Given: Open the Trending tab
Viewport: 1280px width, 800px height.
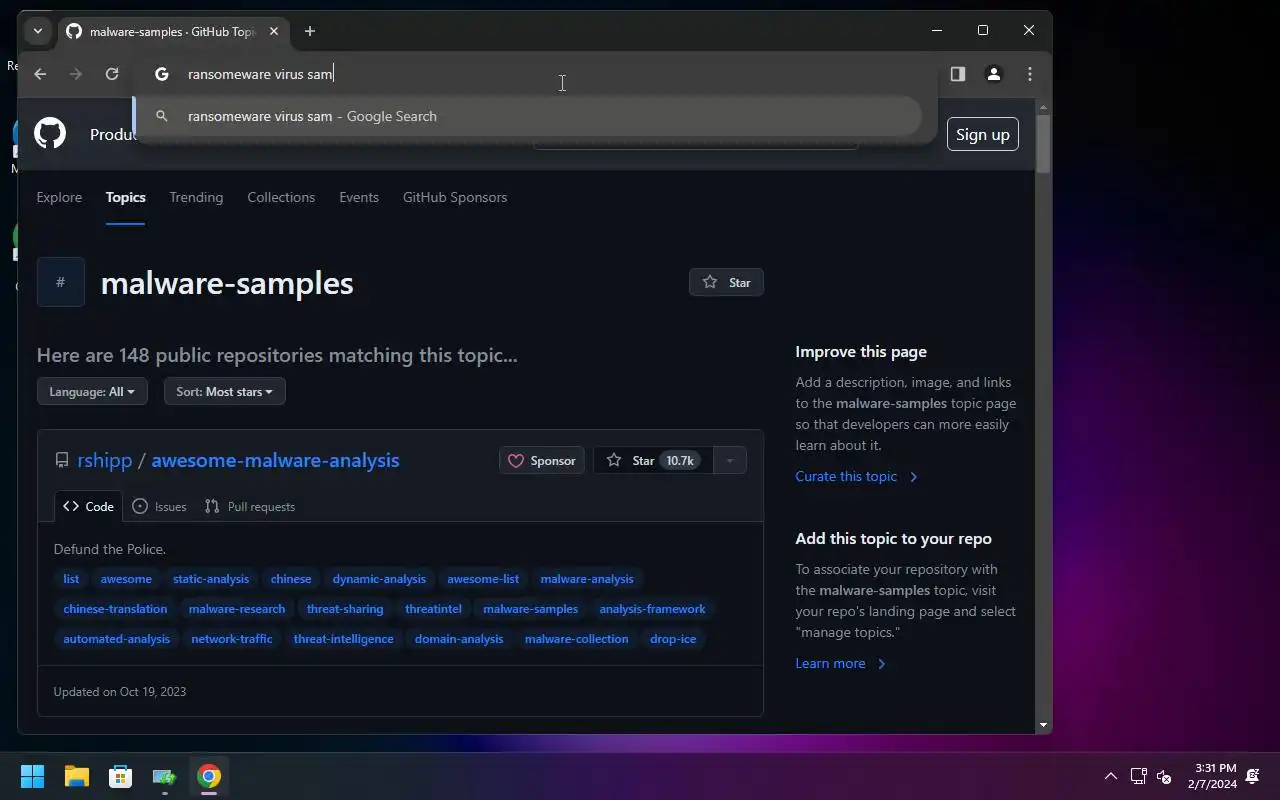Looking at the screenshot, I should pos(196,197).
